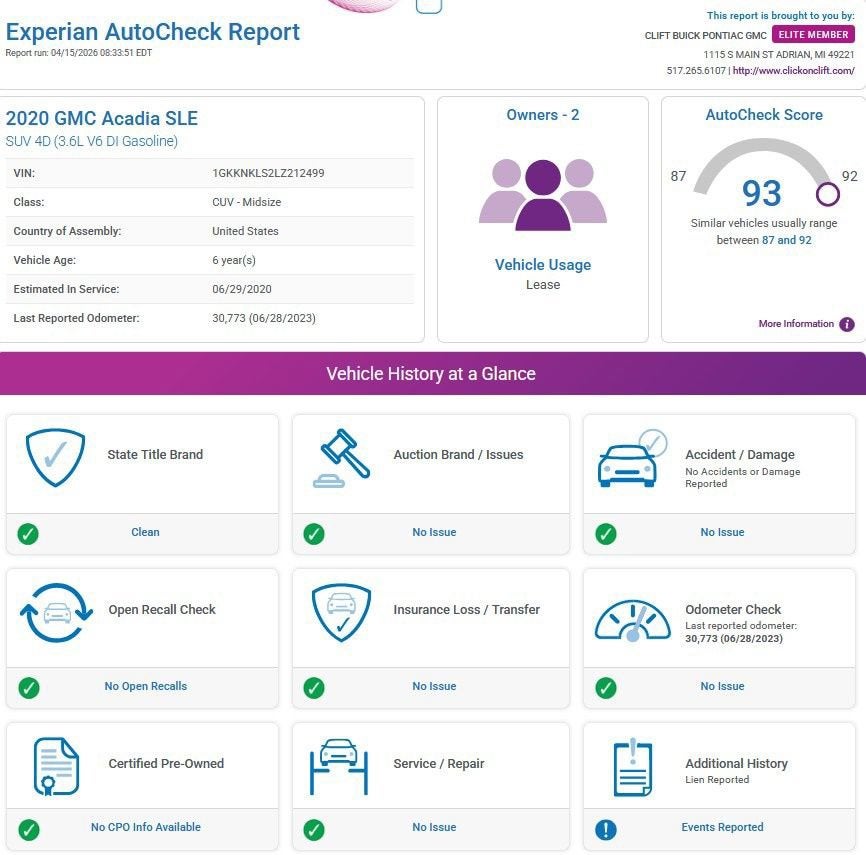Click the Certified Pre-Owned card title

[x=166, y=763]
